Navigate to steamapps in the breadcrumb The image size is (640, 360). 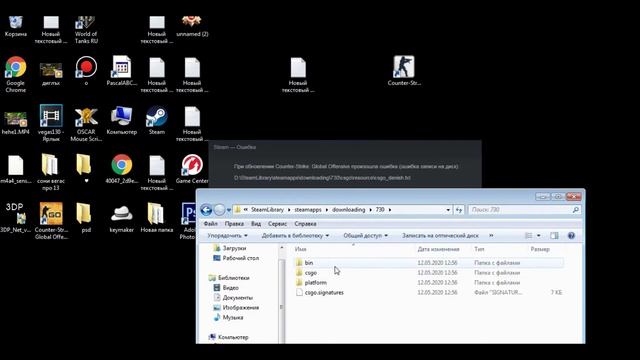[308, 210]
